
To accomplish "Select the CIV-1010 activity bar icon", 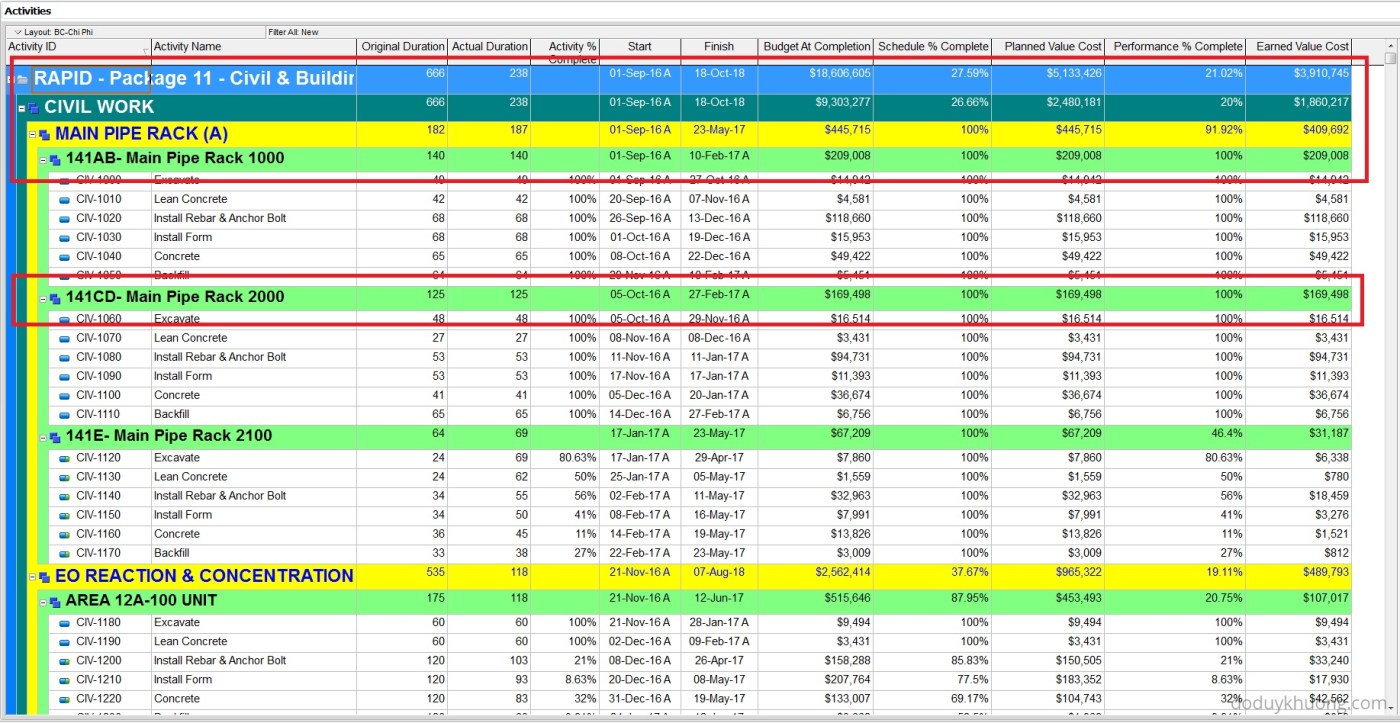I will tap(64, 199).
